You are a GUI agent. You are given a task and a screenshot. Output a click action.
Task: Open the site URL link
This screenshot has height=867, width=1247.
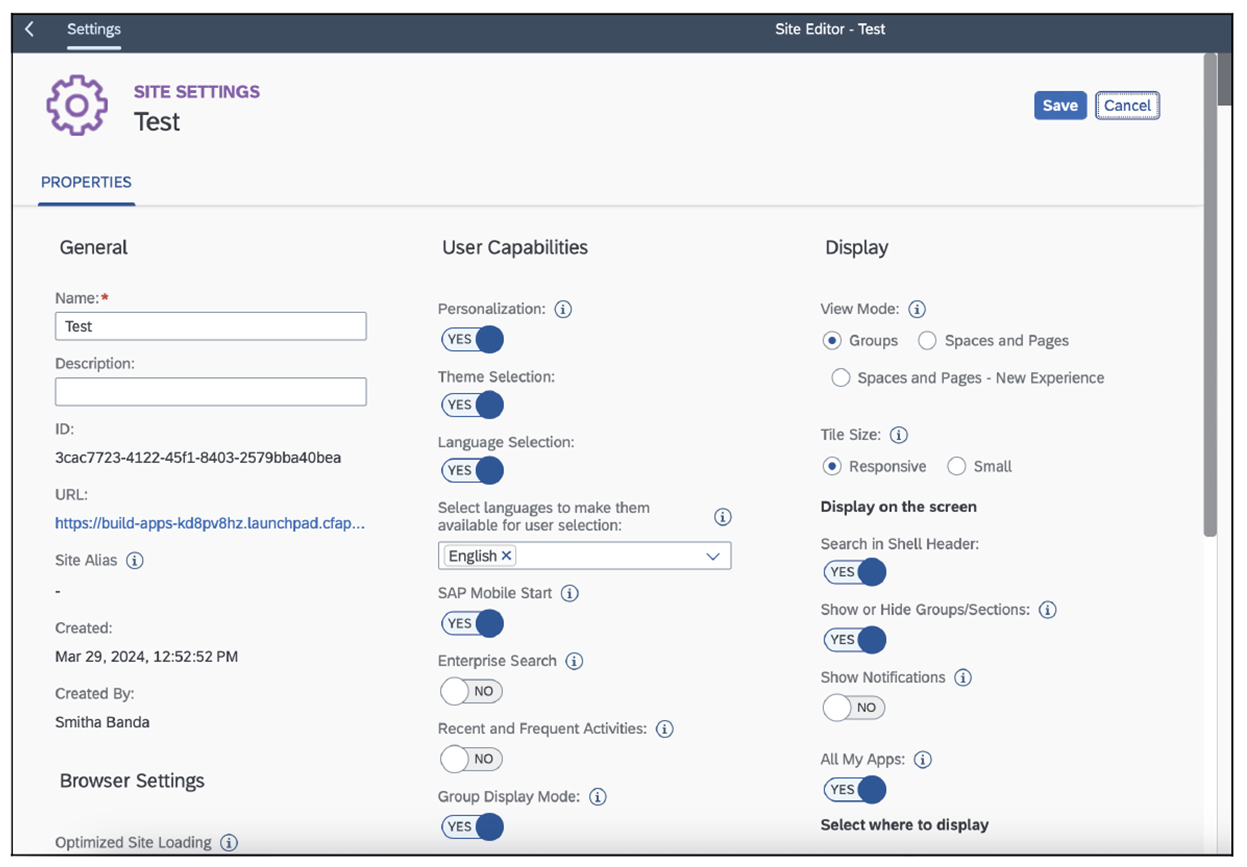pos(210,523)
